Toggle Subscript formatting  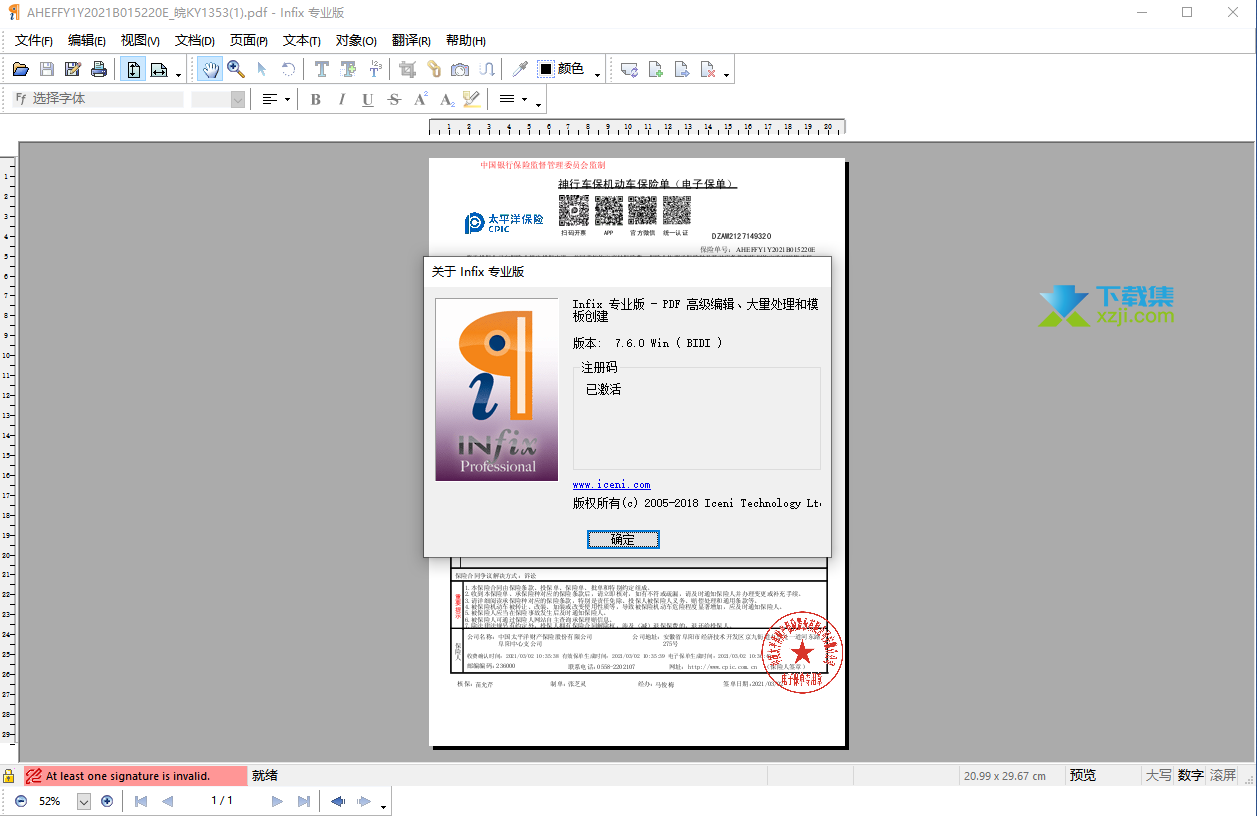pyautogui.click(x=447, y=99)
